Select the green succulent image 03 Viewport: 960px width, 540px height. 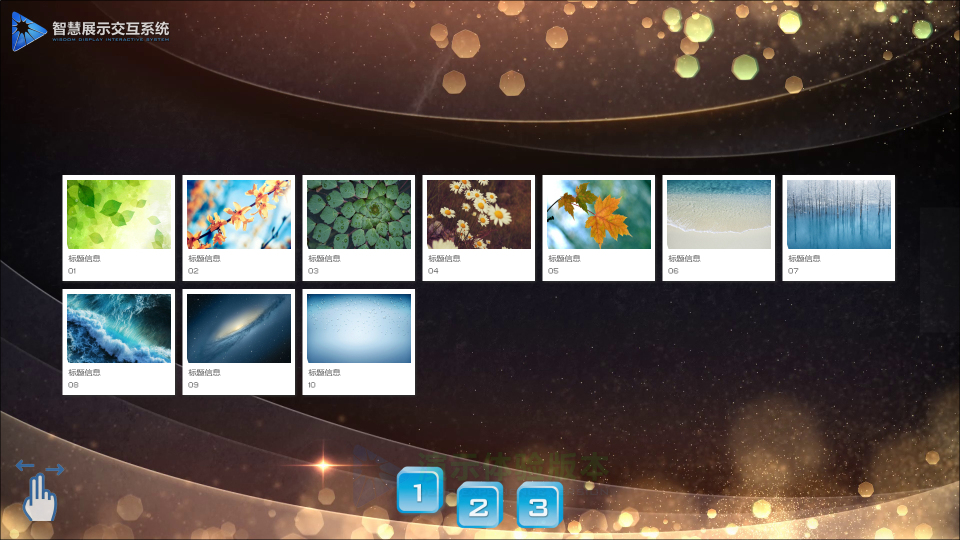tap(359, 214)
